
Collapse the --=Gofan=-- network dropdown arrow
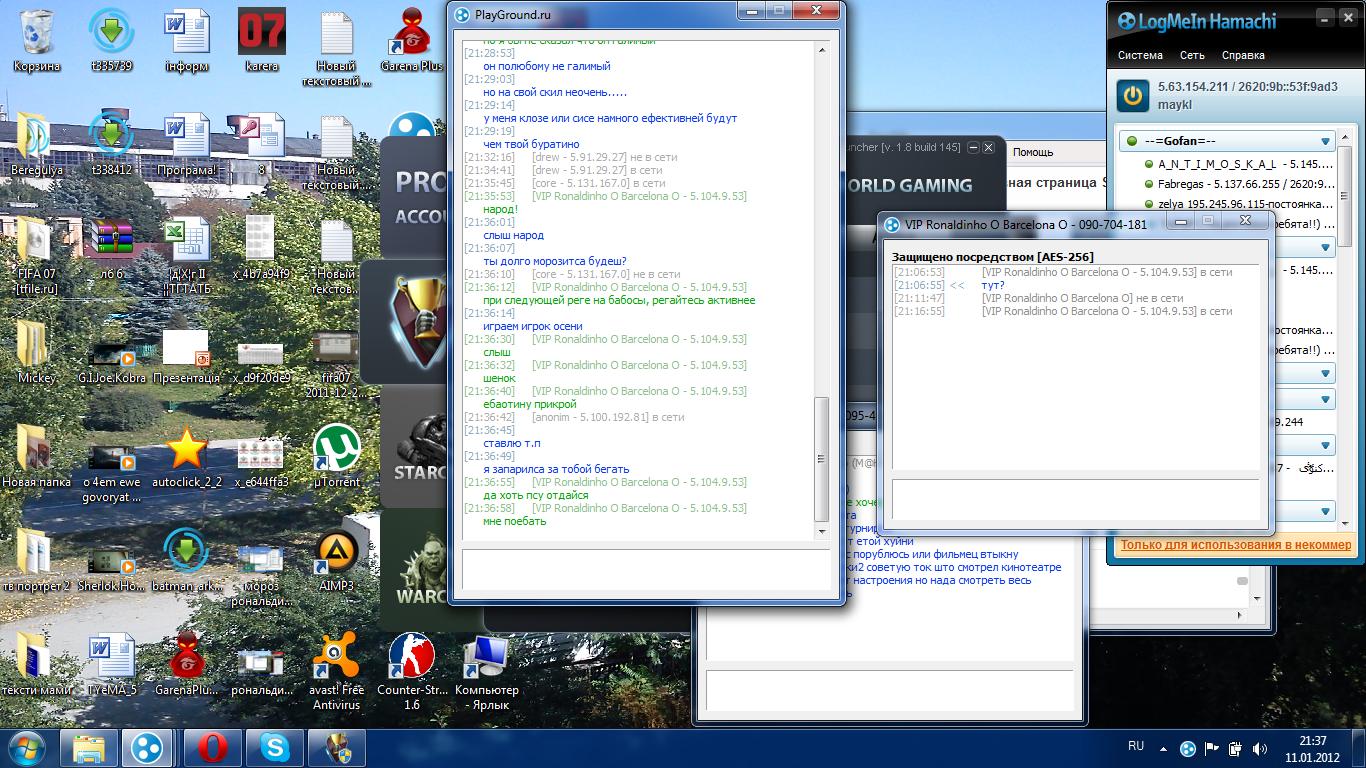pyautogui.click(x=1326, y=141)
